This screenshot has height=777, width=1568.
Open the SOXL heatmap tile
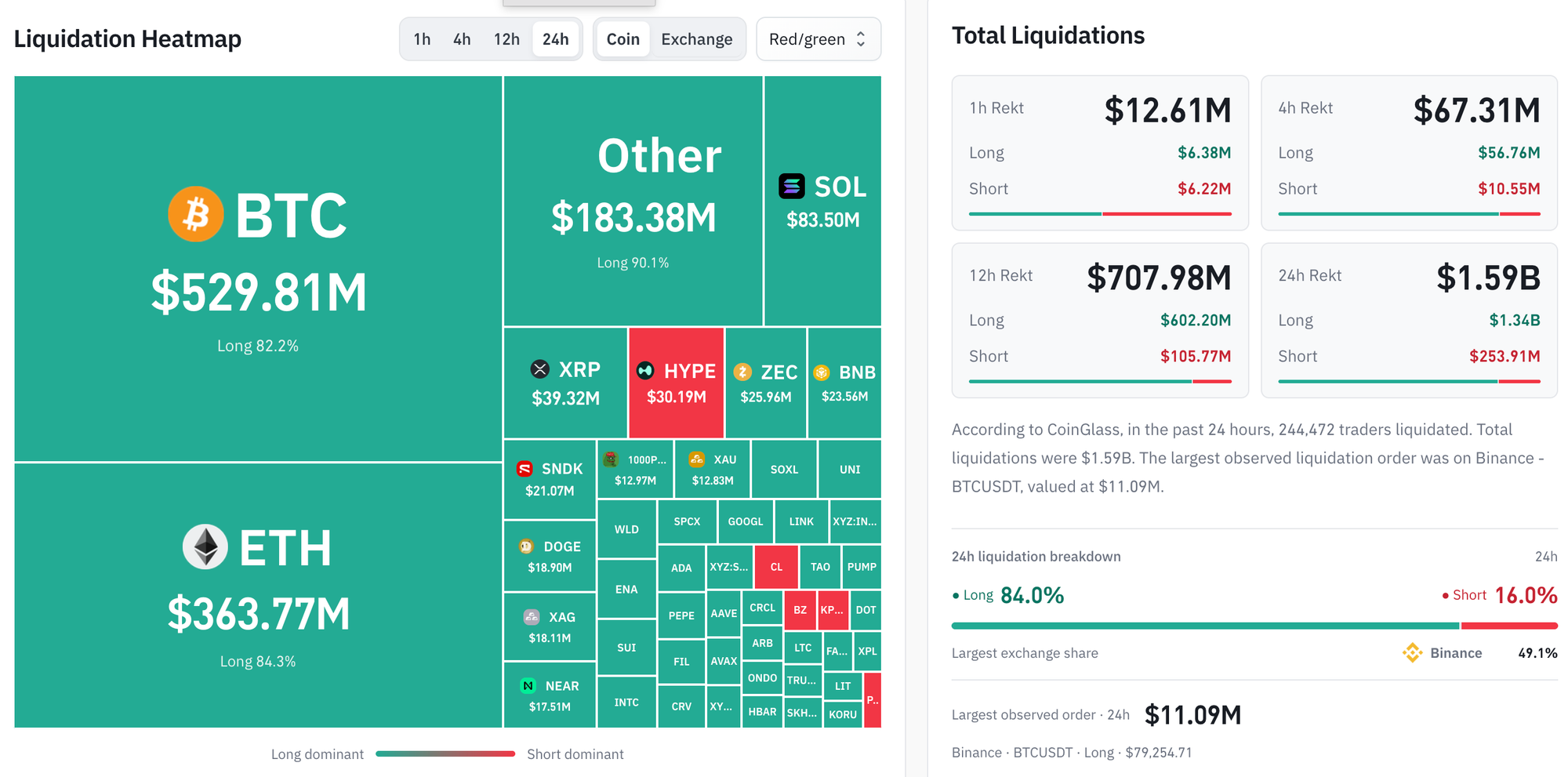[x=784, y=469]
